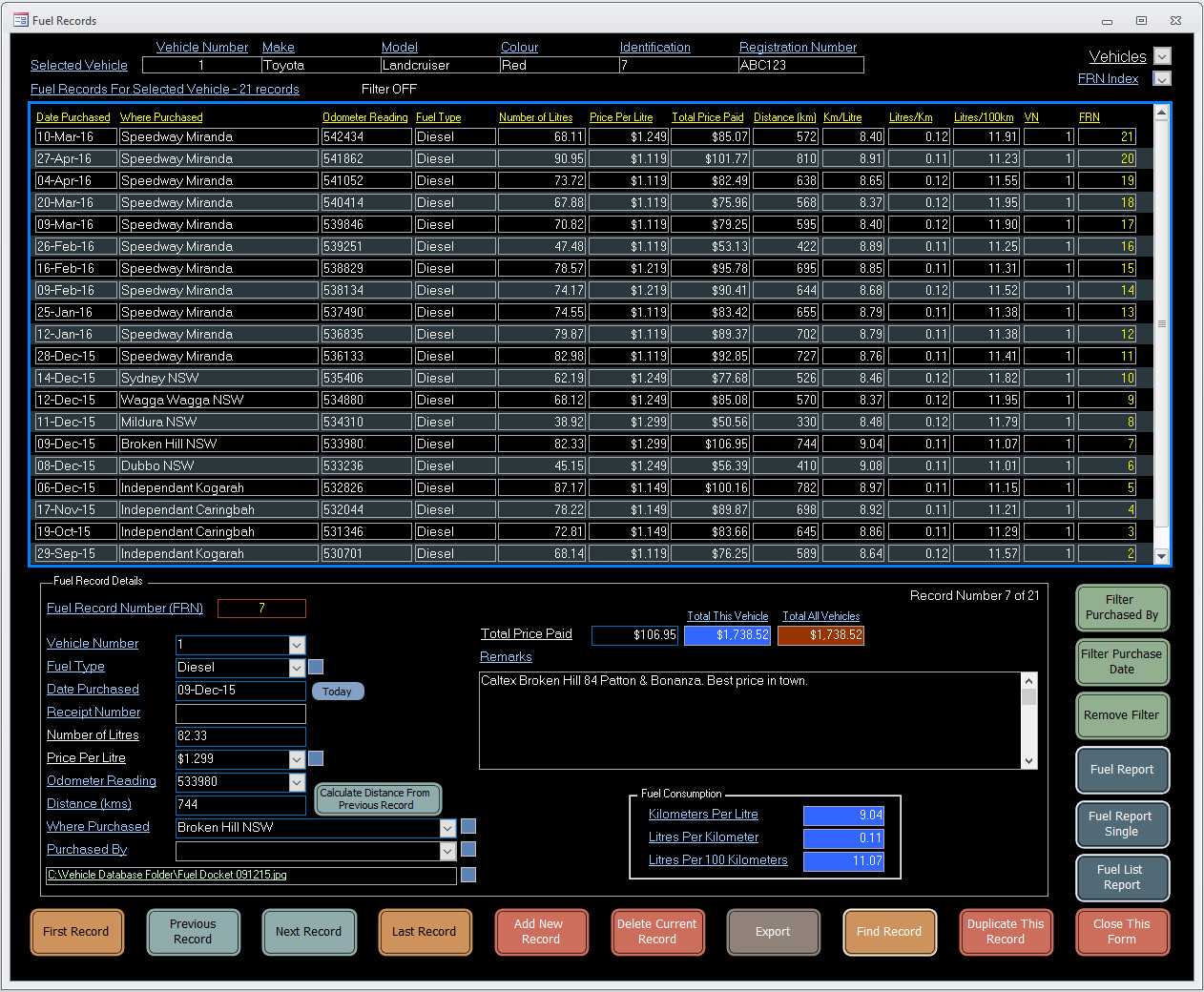Click Calculate Distance From Previous Record
This screenshot has height=992, width=1204.
[378, 798]
